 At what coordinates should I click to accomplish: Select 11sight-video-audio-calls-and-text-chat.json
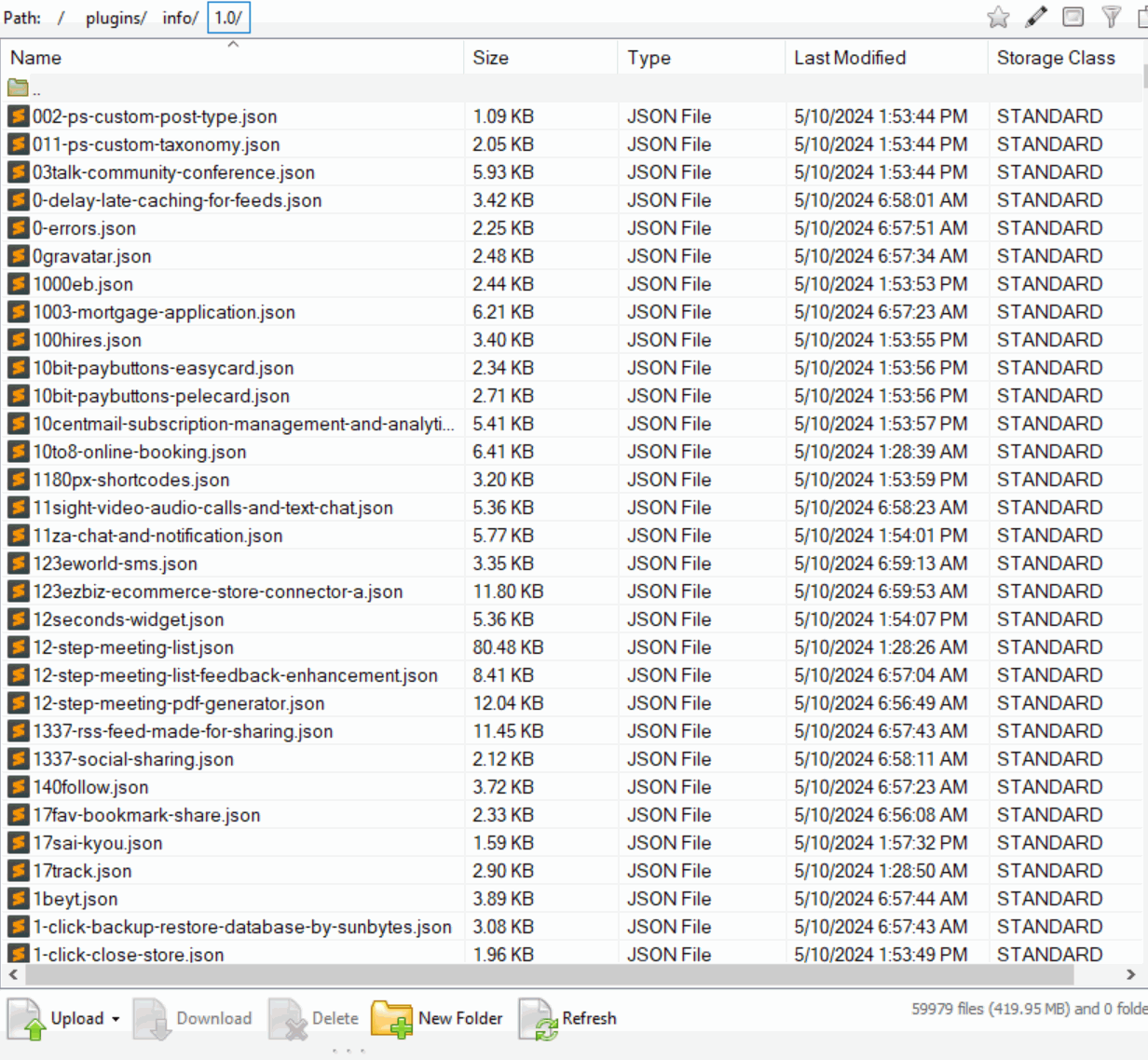(212, 508)
